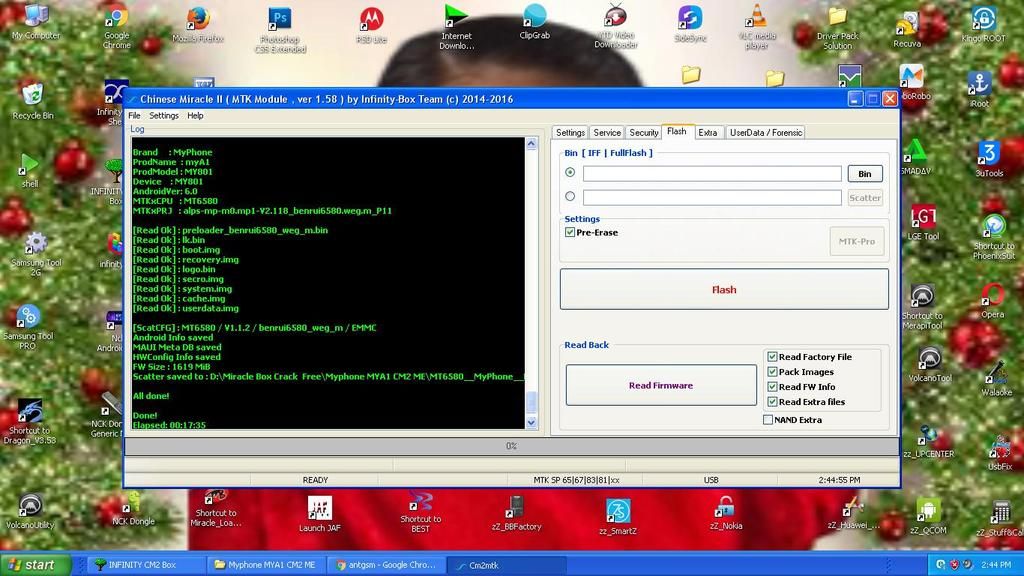Select the Bin file radio button

pos(570,172)
